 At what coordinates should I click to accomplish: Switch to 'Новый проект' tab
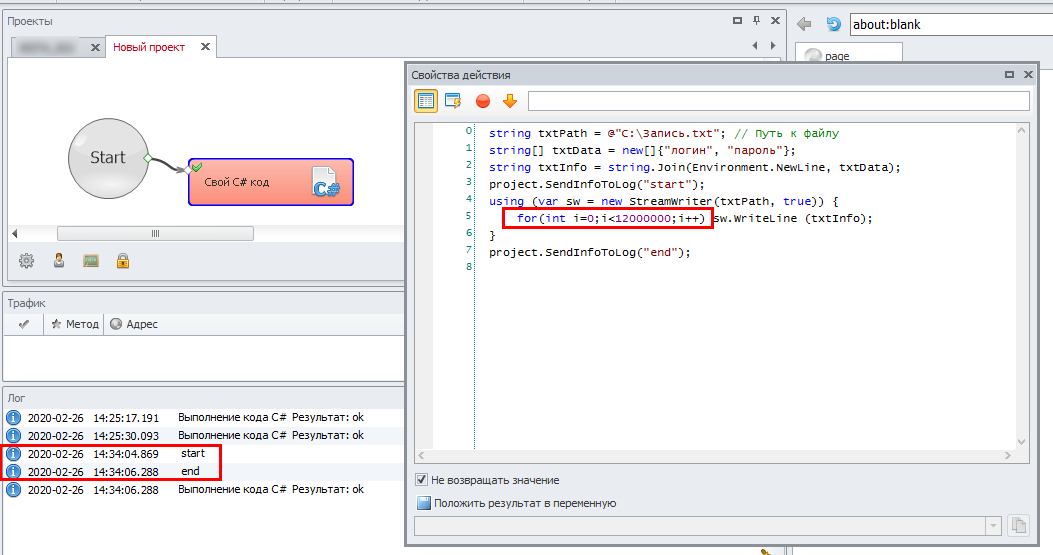(148, 47)
